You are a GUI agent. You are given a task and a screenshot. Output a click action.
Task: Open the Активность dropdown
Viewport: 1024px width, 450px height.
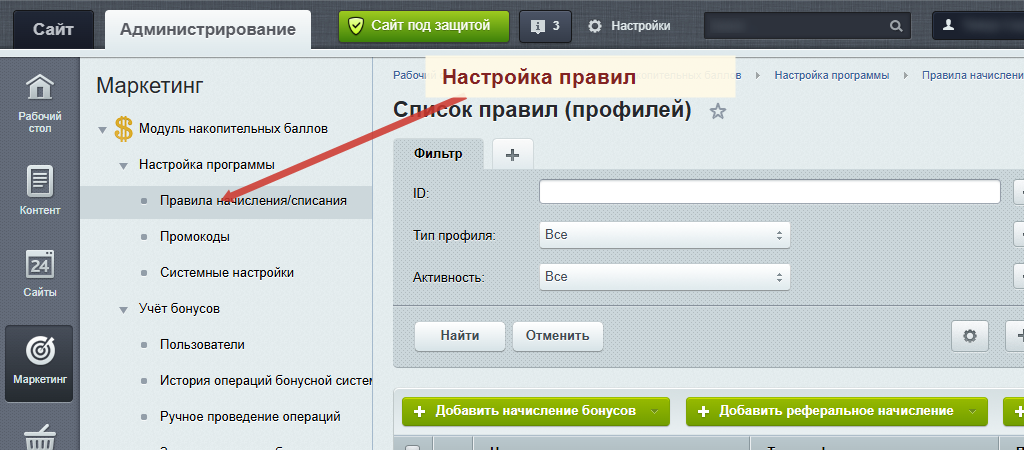click(665, 277)
